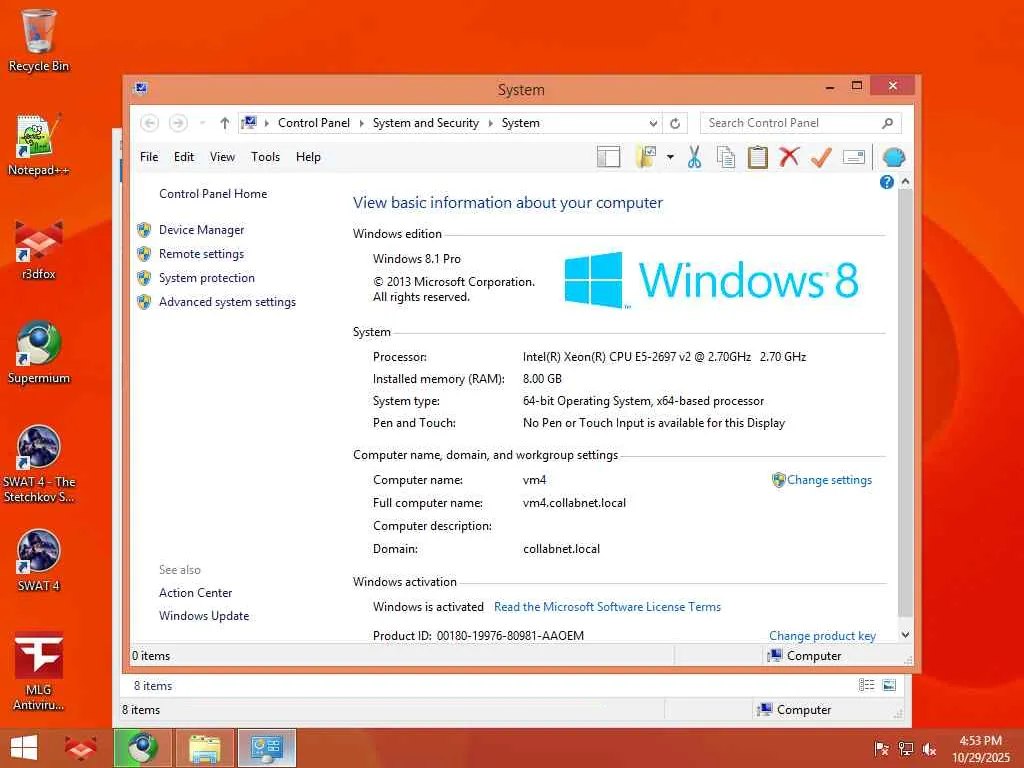Open the blue shell settings icon
The width and height of the screenshot is (1024, 768).
(x=893, y=157)
